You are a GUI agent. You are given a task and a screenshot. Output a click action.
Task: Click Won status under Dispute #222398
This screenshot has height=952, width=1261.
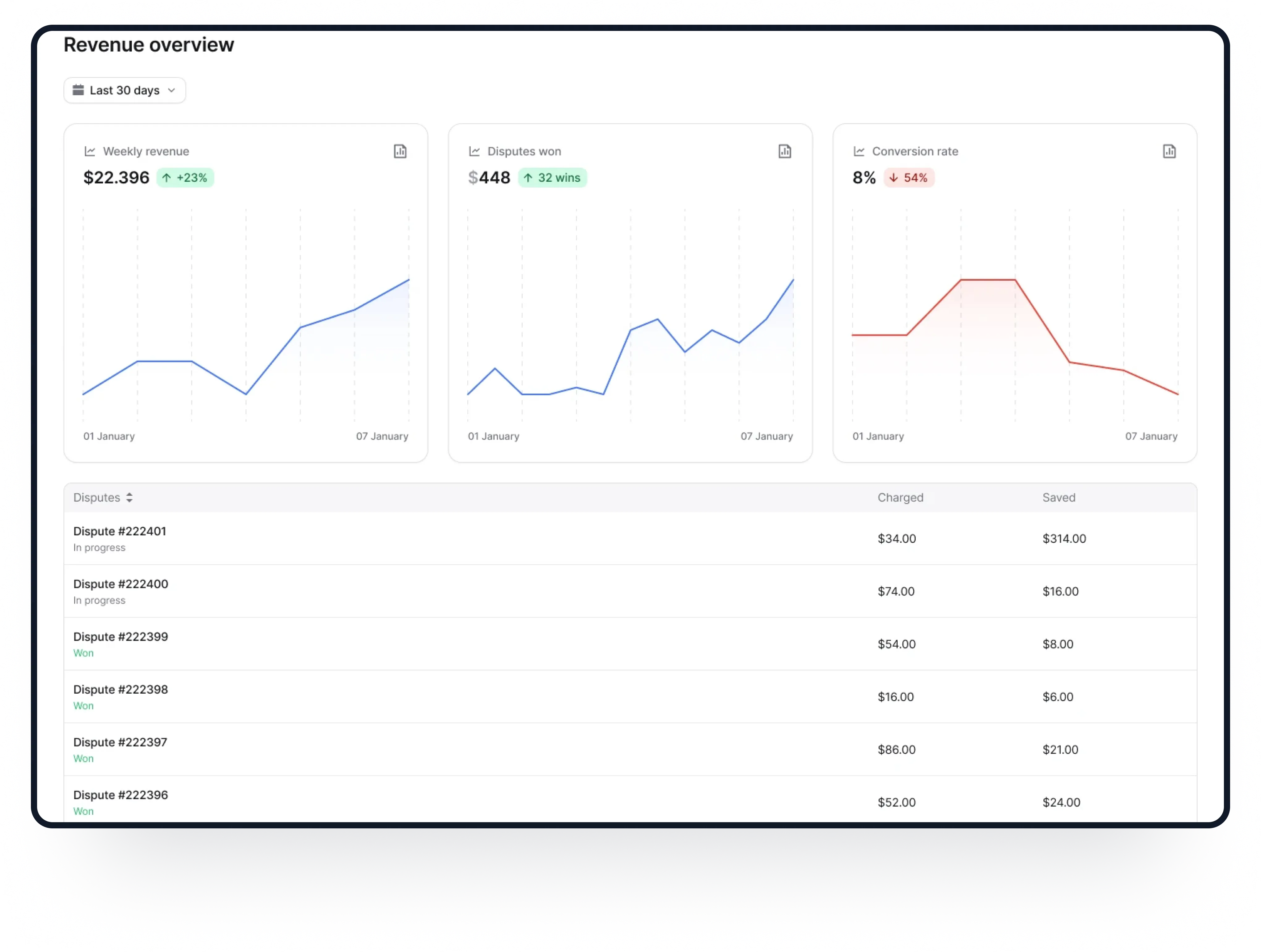[x=83, y=706]
